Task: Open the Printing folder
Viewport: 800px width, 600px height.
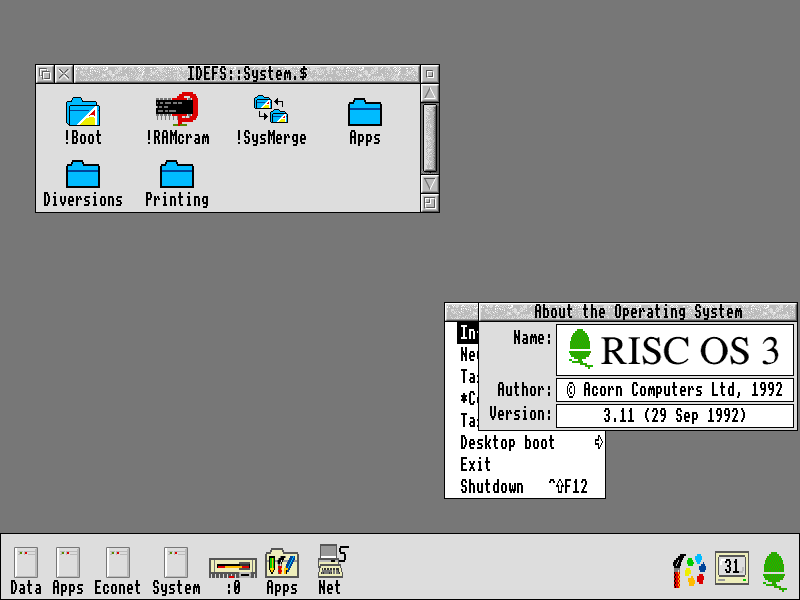Action: pyautogui.click(x=177, y=184)
